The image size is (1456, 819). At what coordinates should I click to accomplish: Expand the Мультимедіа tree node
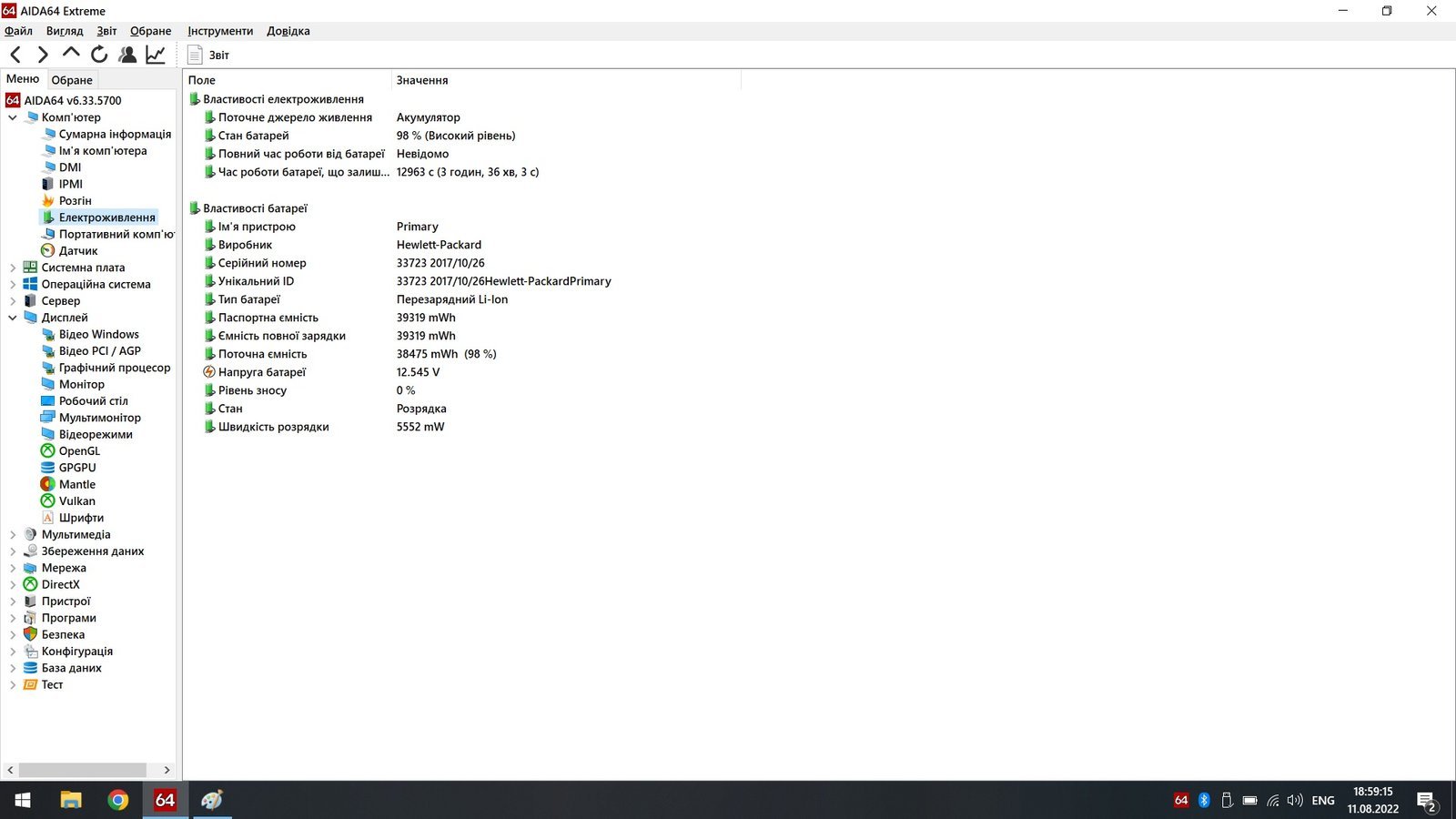pyautogui.click(x=13, y=534)
